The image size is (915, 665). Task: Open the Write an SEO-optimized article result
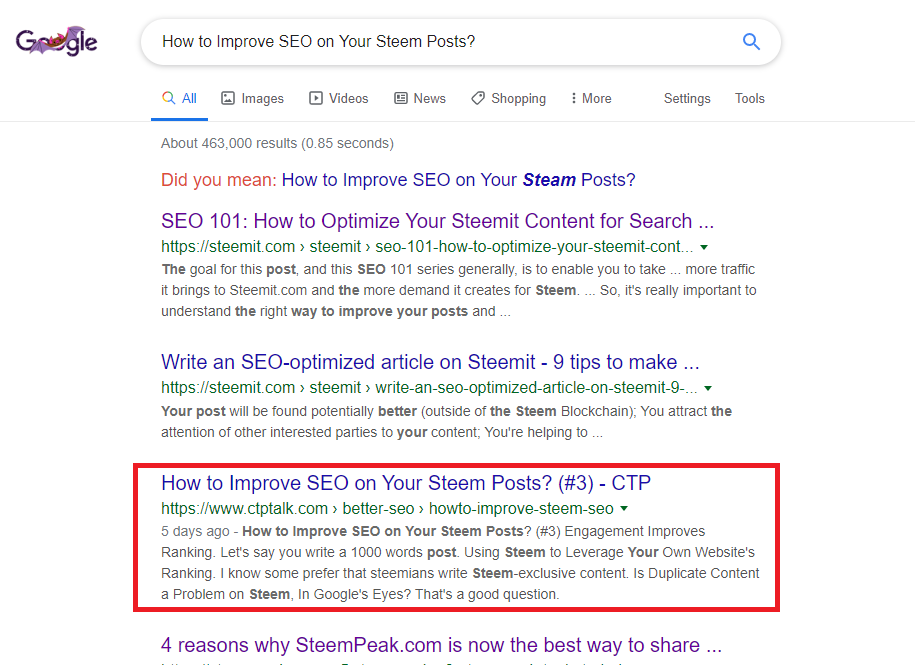(430, 362)
